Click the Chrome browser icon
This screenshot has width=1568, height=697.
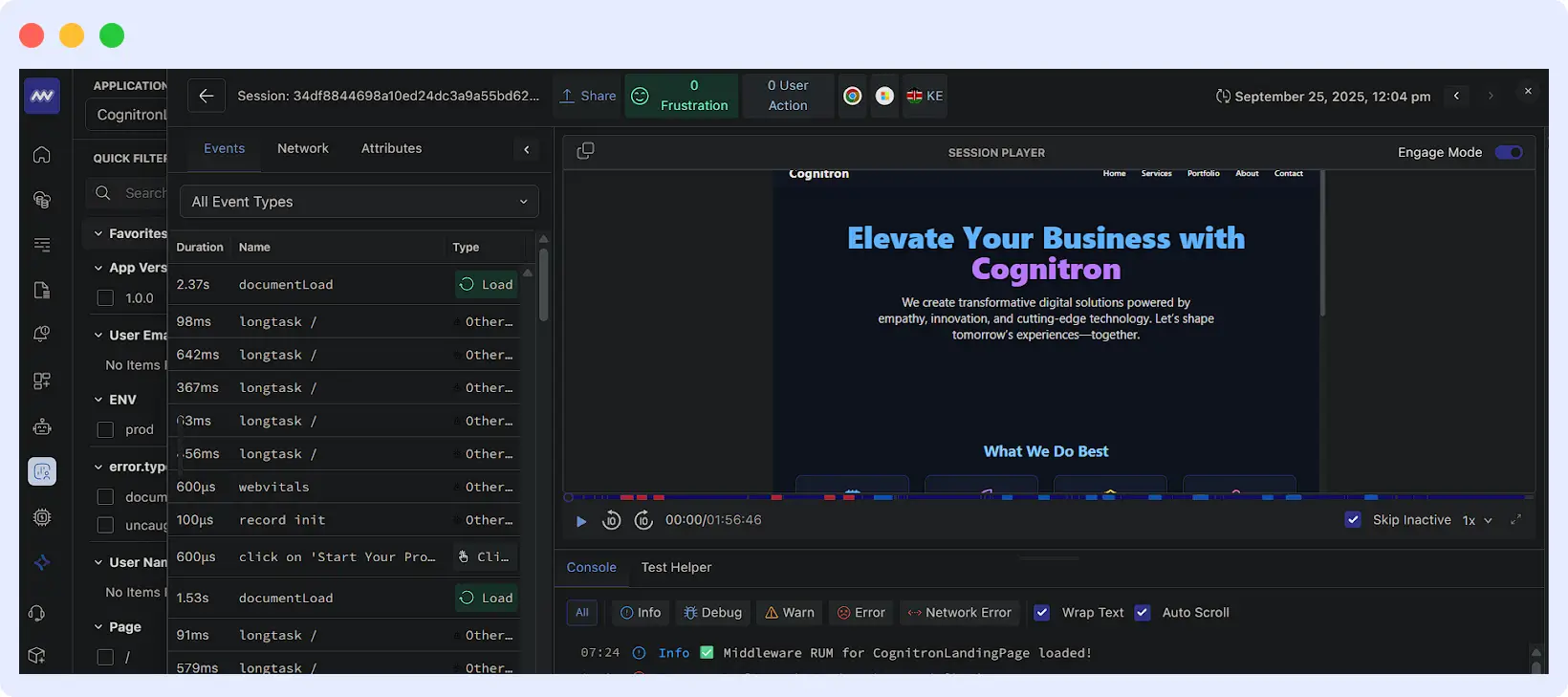click(x=853, y=96)
